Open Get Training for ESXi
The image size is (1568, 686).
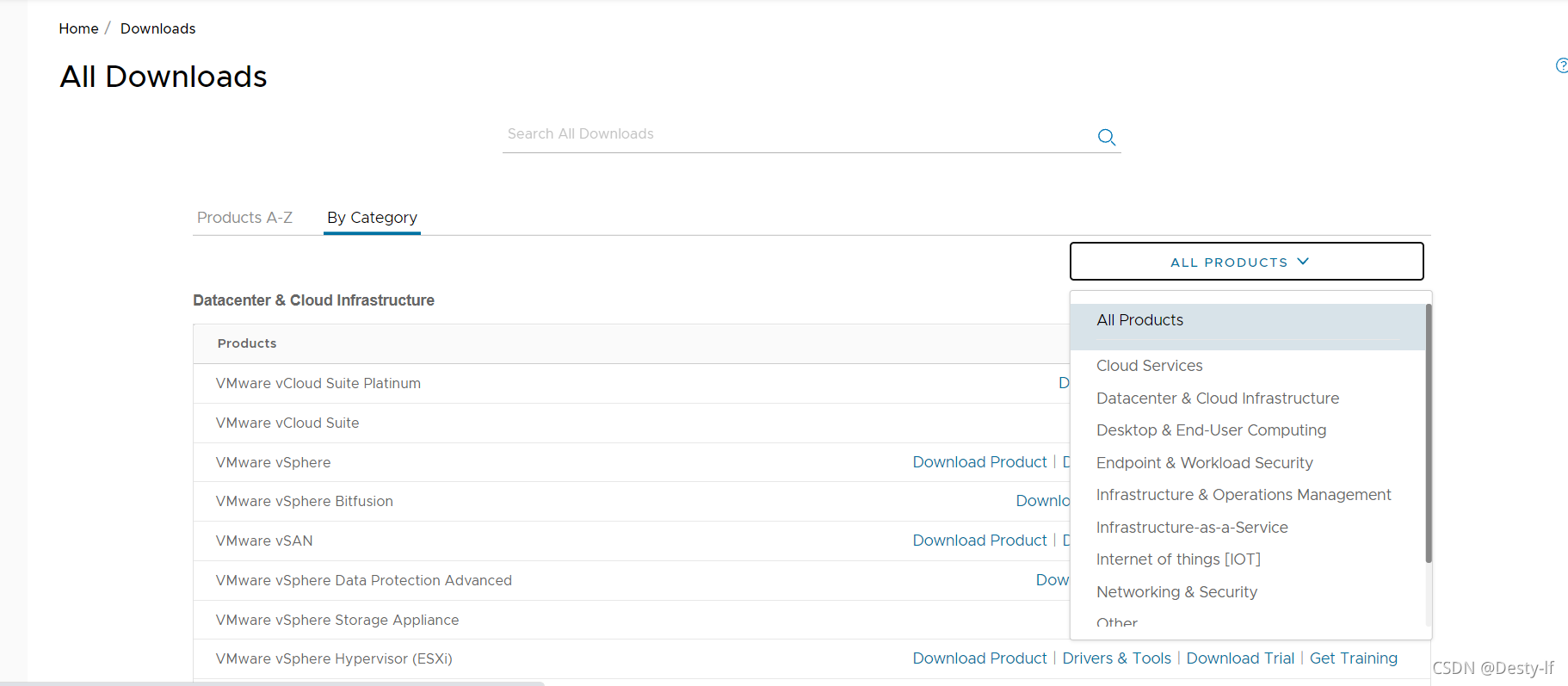pos(1353,658)
